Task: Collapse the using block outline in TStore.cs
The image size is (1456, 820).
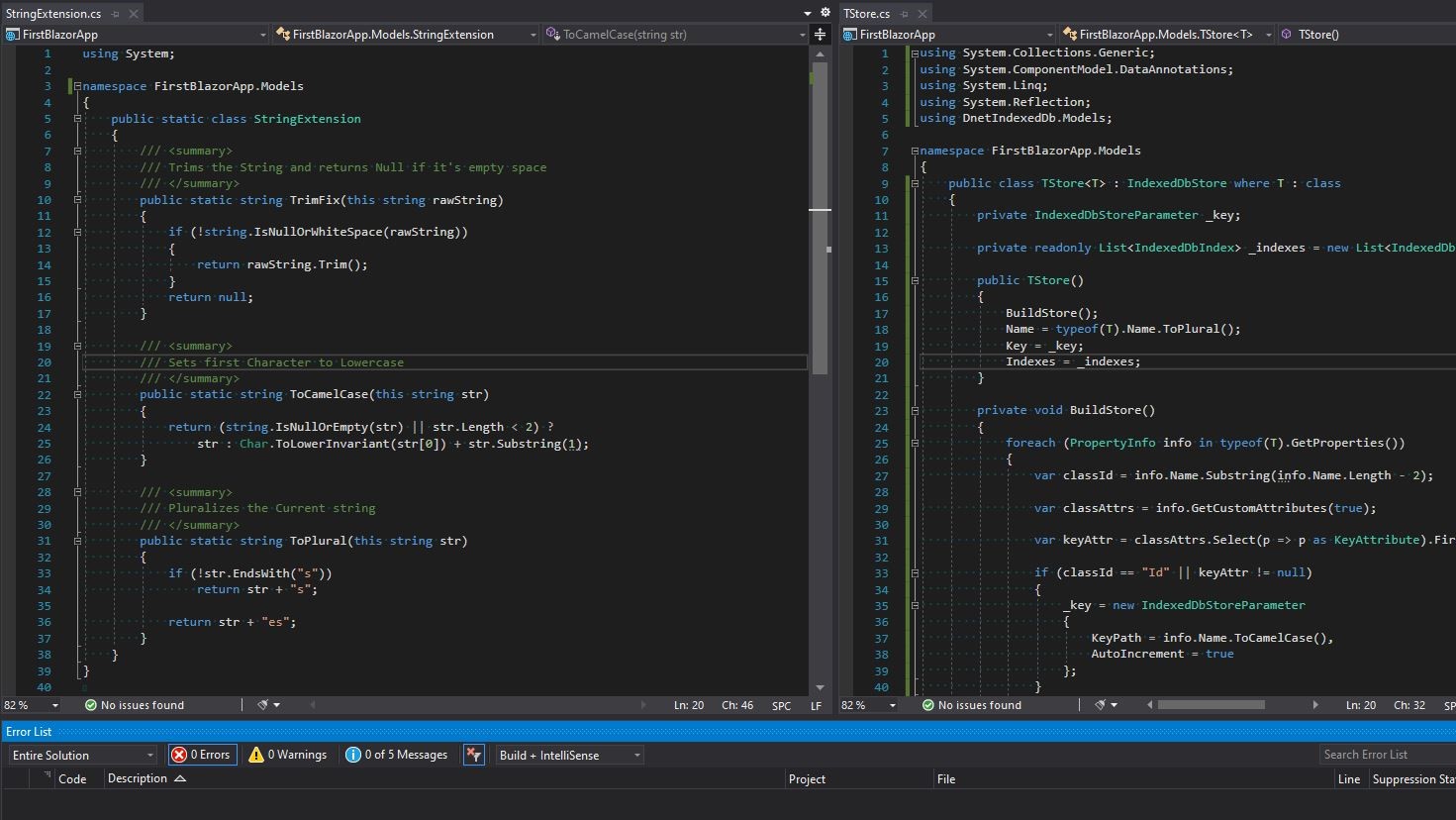Action: 915,53
